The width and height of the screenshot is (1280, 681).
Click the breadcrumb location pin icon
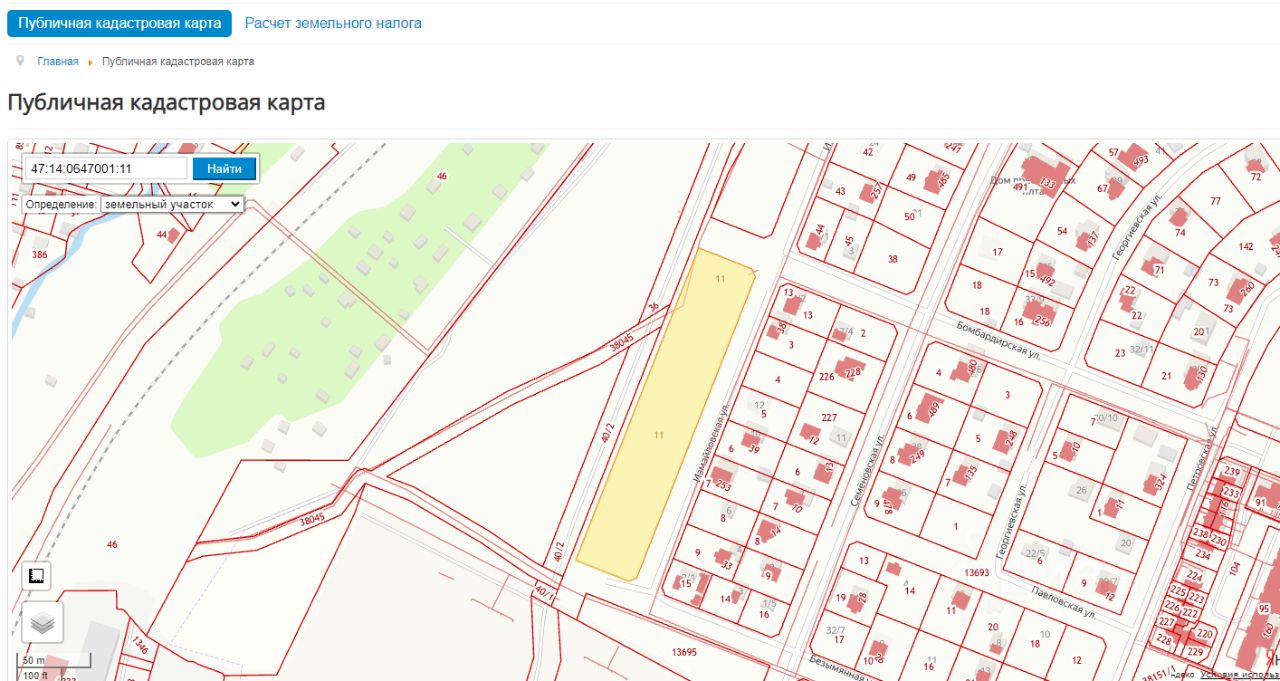pos(20,61)
